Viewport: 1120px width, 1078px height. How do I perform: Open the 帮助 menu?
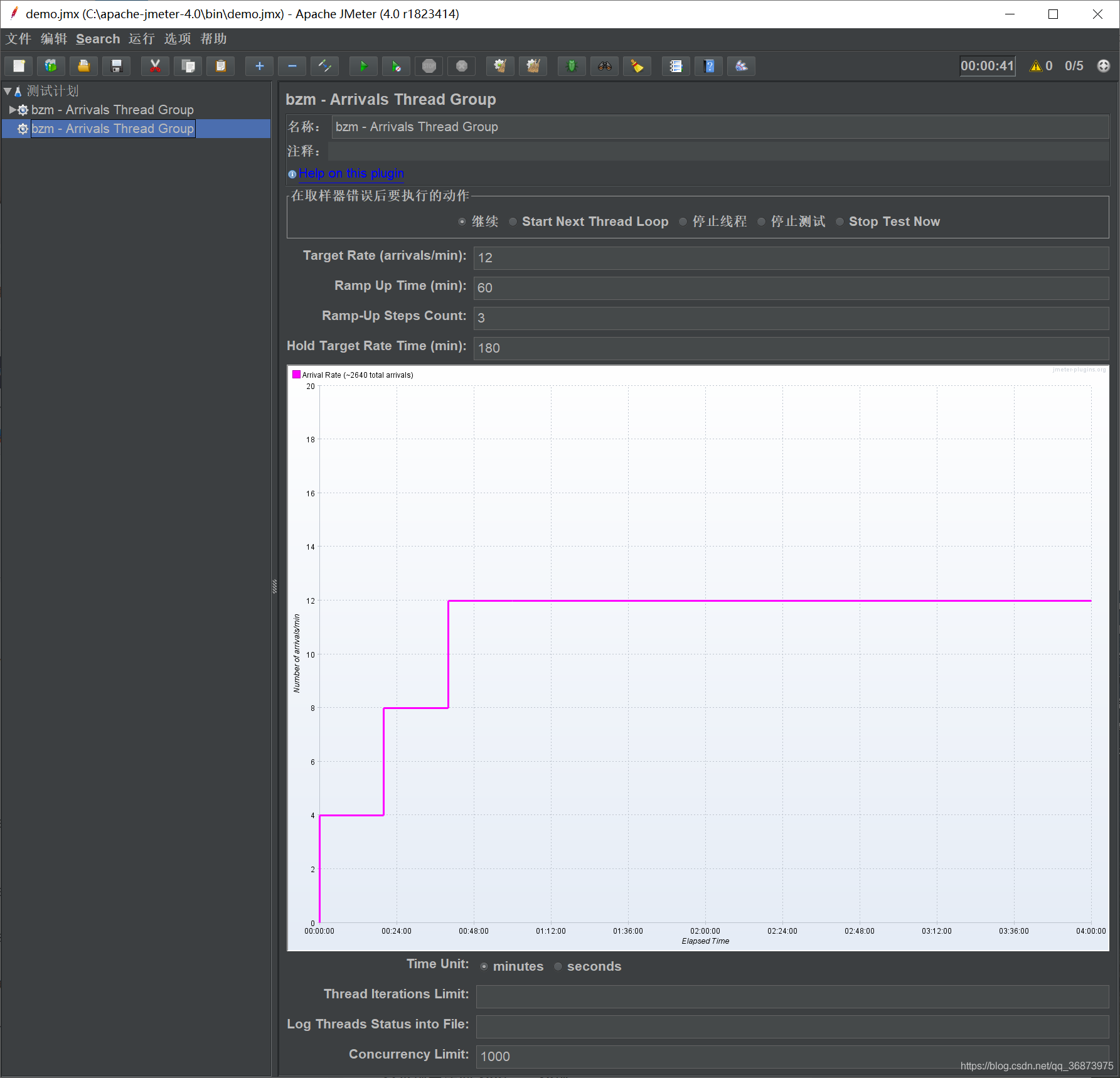pos(213,39)
